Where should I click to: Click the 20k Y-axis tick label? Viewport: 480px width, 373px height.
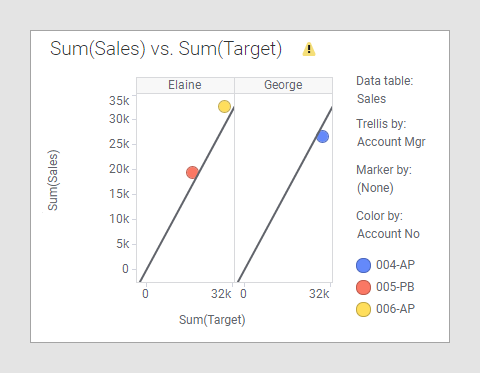[119, 169]
